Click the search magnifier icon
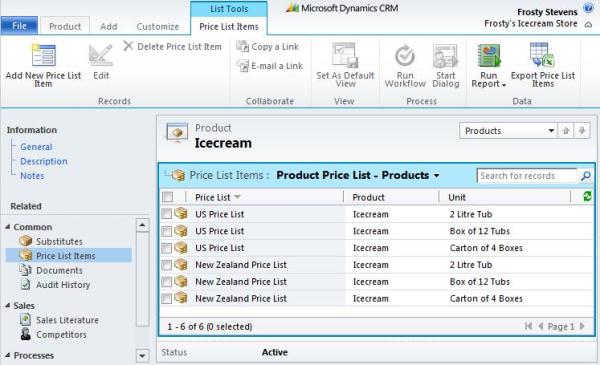The image size is (600, 365). coord(585,176)
